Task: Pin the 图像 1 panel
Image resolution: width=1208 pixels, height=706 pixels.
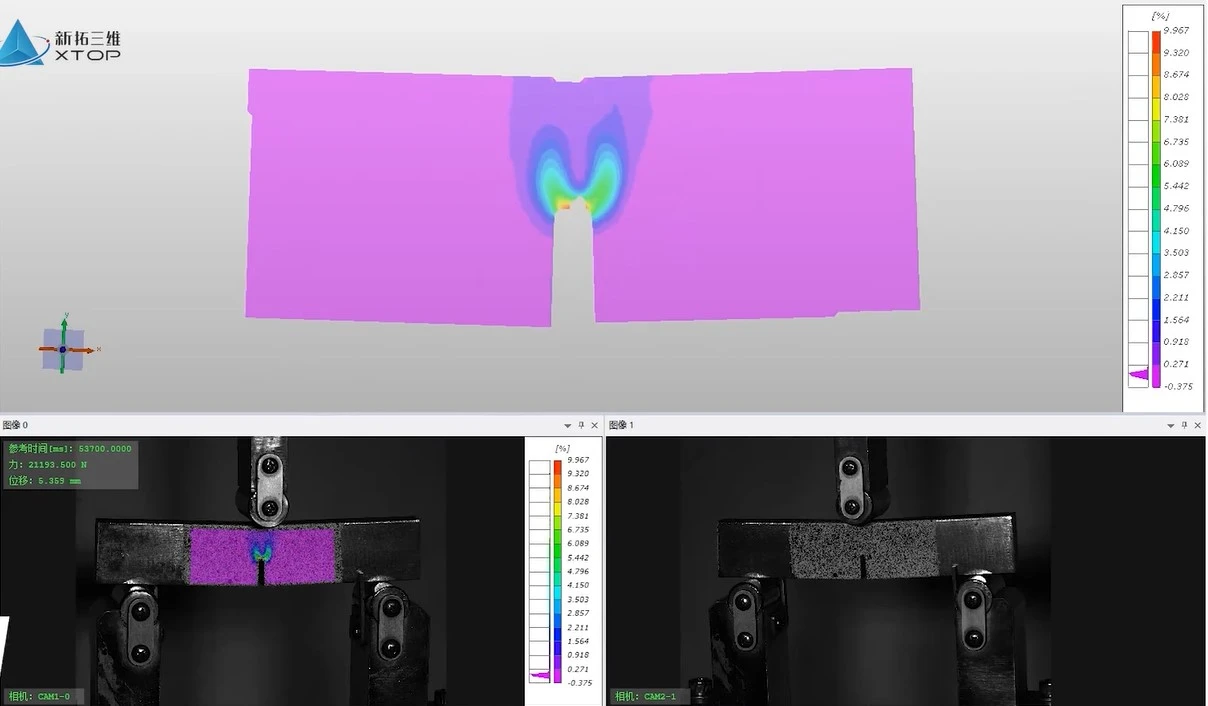Action: tap(1185, 426)
